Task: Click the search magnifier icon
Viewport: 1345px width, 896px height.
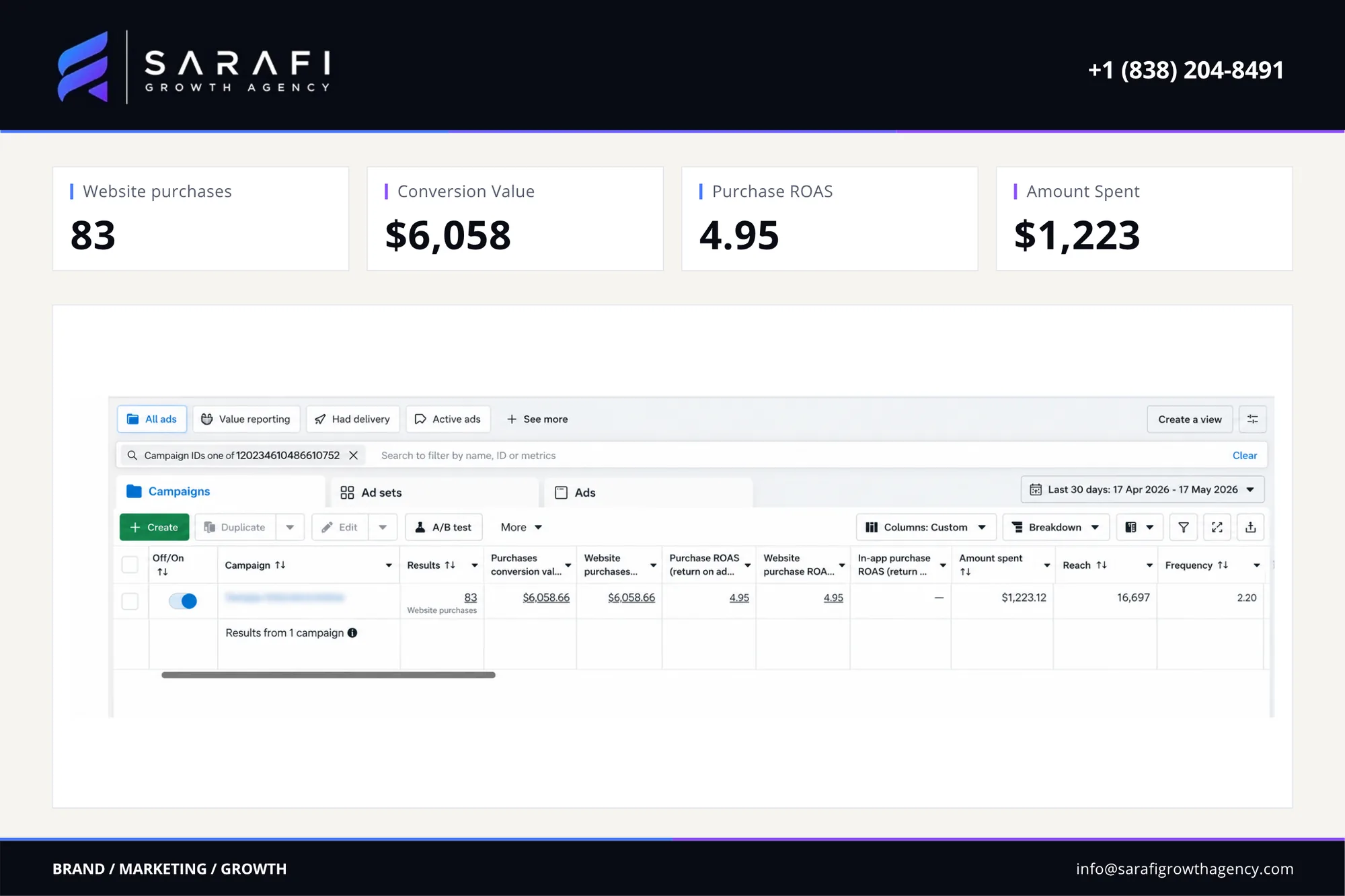Action: [132, 455]
